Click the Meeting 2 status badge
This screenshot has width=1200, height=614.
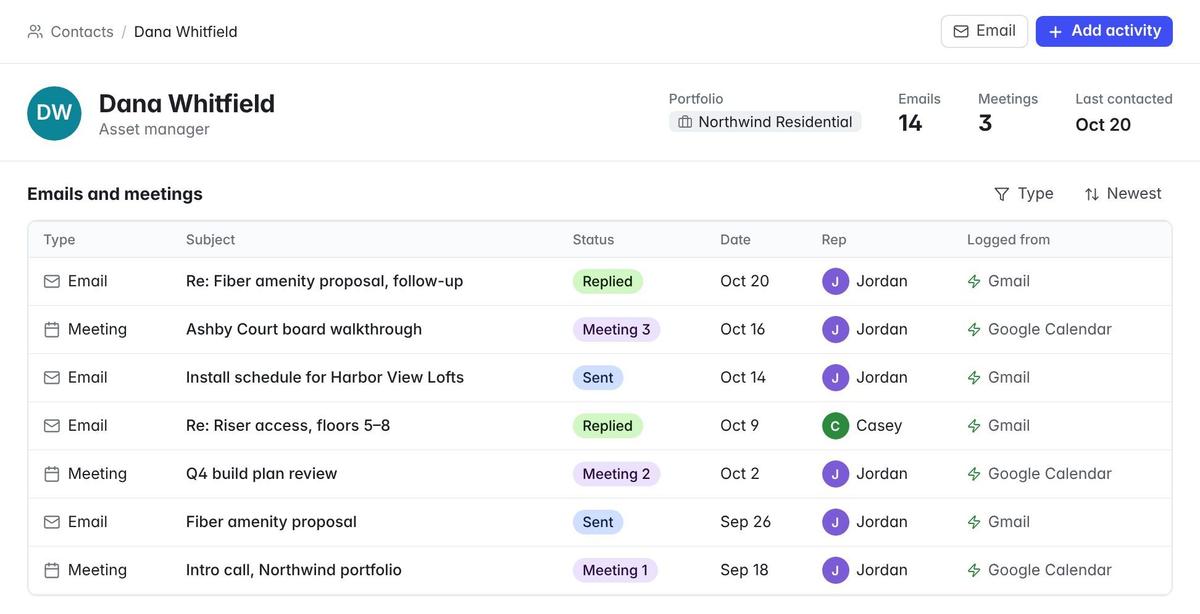(616, 474)
